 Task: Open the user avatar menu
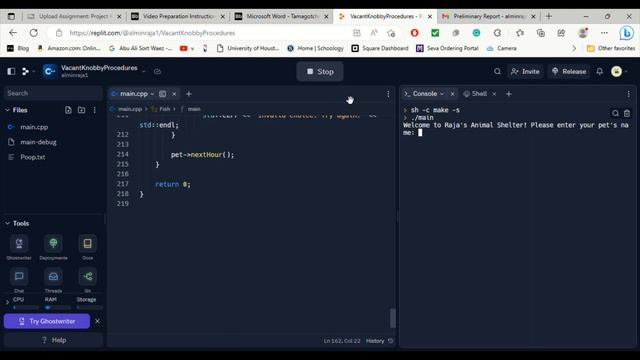[617, 71]
